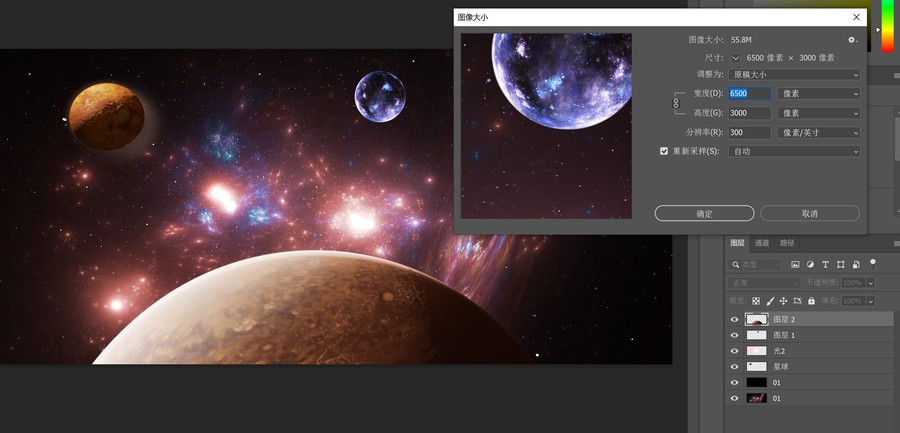Click the nebula 01 layer thumbnail
The height and width of the screenshot is (433, 900).
click(x=756, y=398)
